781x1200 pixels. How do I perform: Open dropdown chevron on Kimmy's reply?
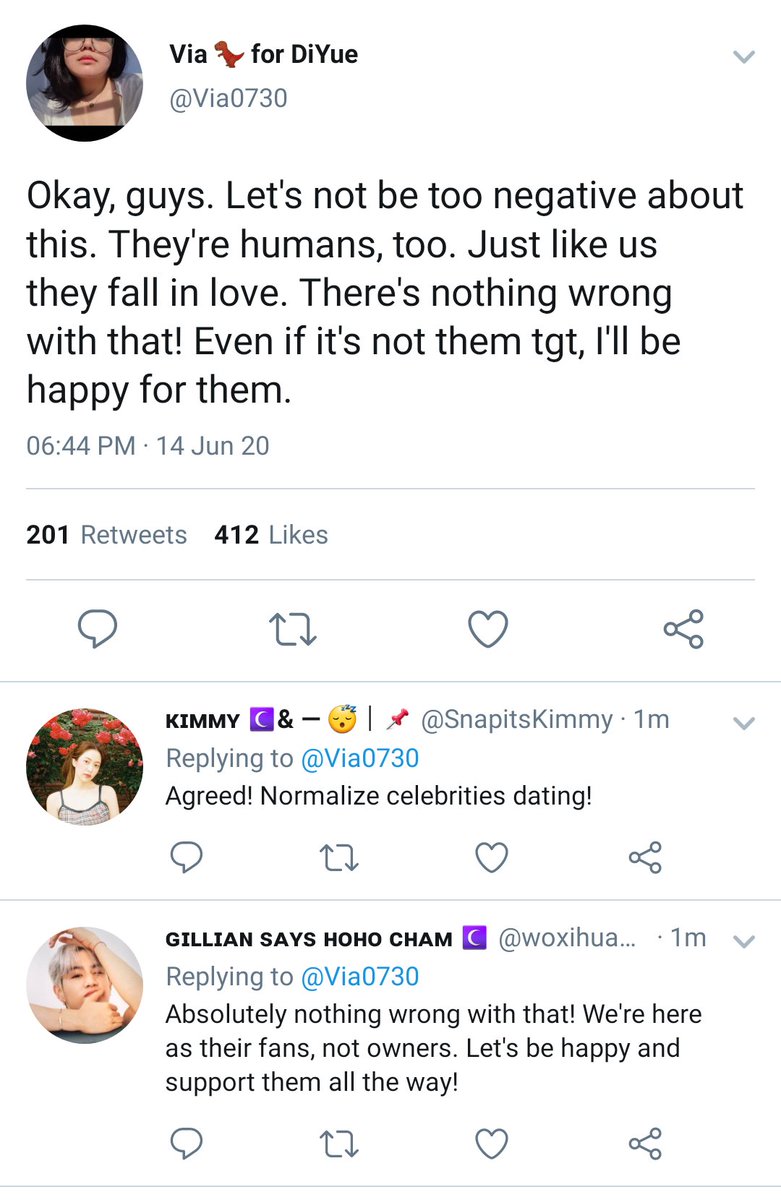pyautogui.click(x=743, y=723)
